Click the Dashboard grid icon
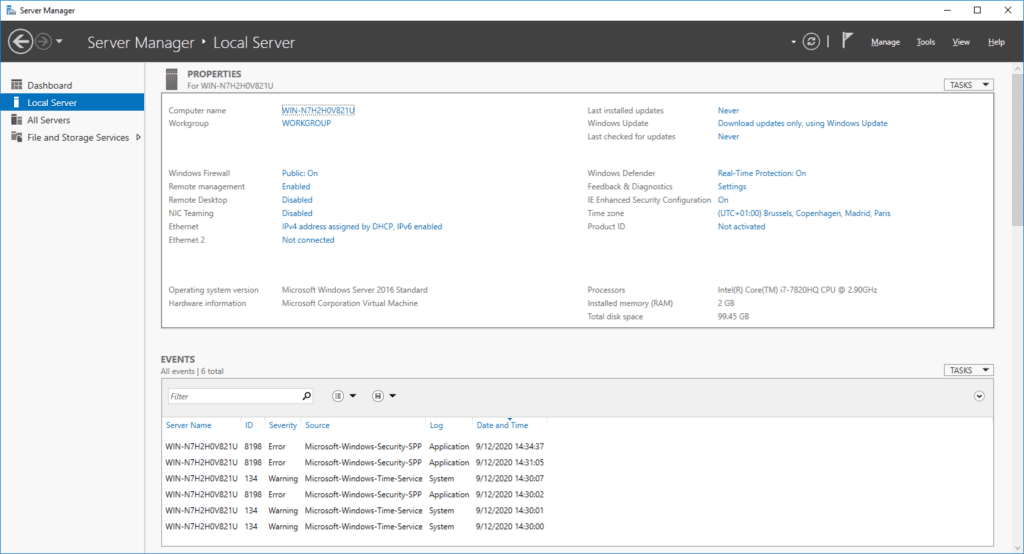The image size is (1024, 554). tap(16, 85)
